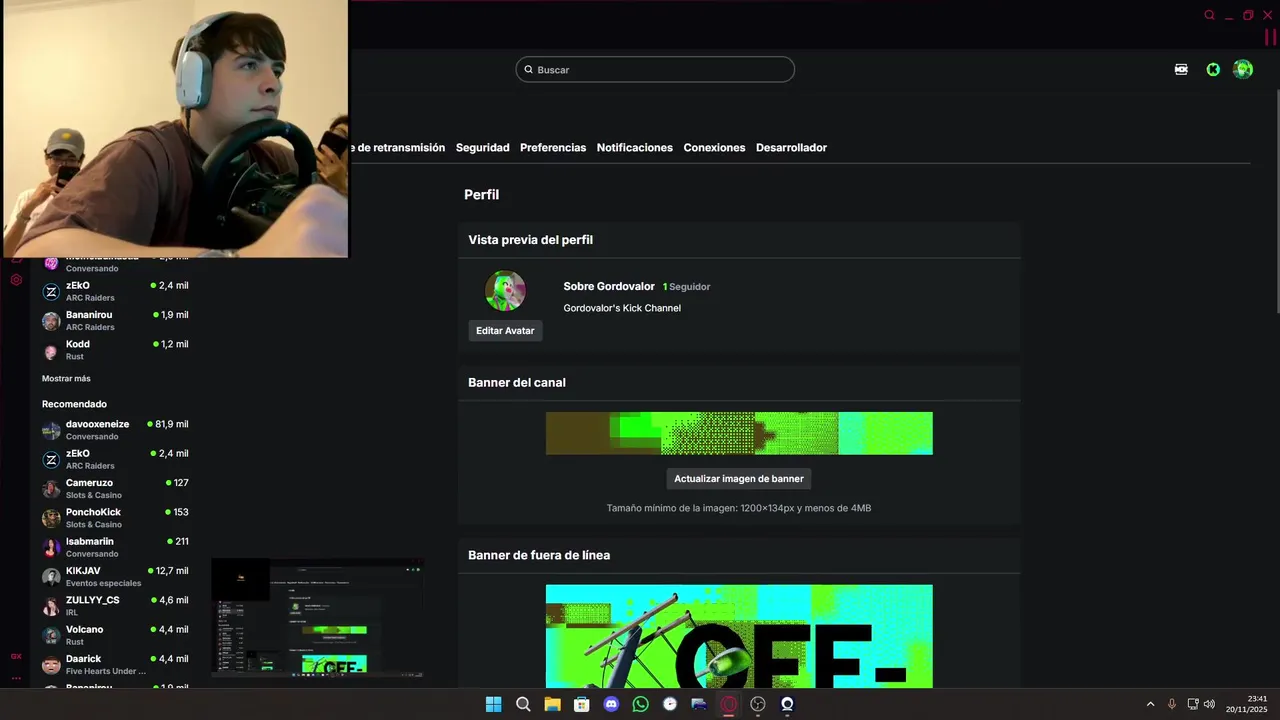
Task: Open Discord from the taskbar
Action: (611, 704)
